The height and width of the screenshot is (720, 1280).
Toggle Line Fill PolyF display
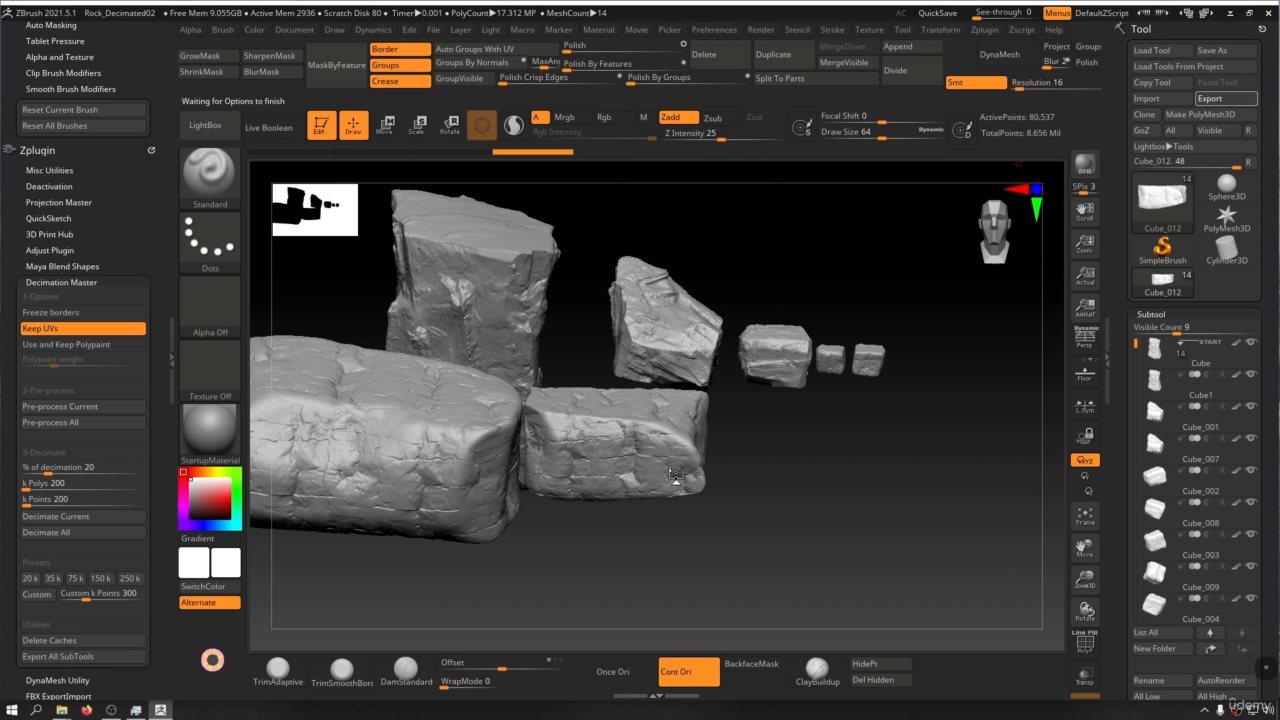[1085, 642]
